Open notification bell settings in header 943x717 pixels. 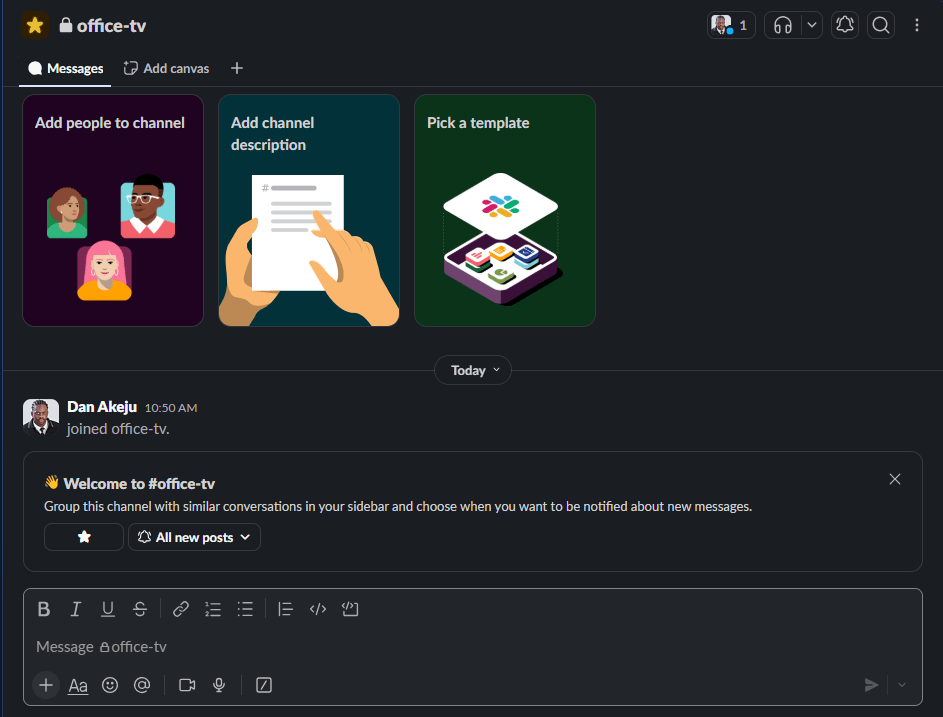click(x=844, y=25)
